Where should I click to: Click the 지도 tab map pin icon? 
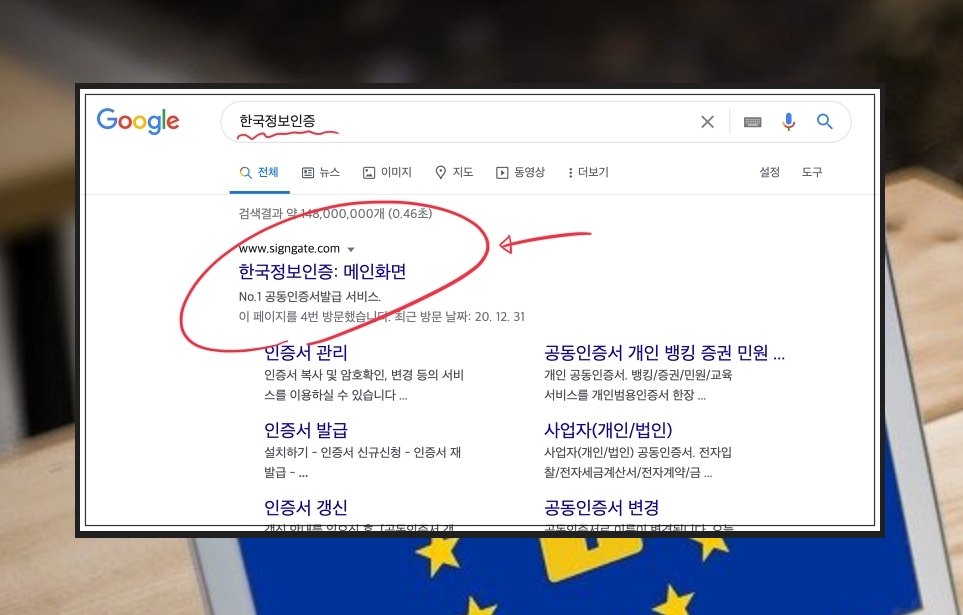(440, 173)
